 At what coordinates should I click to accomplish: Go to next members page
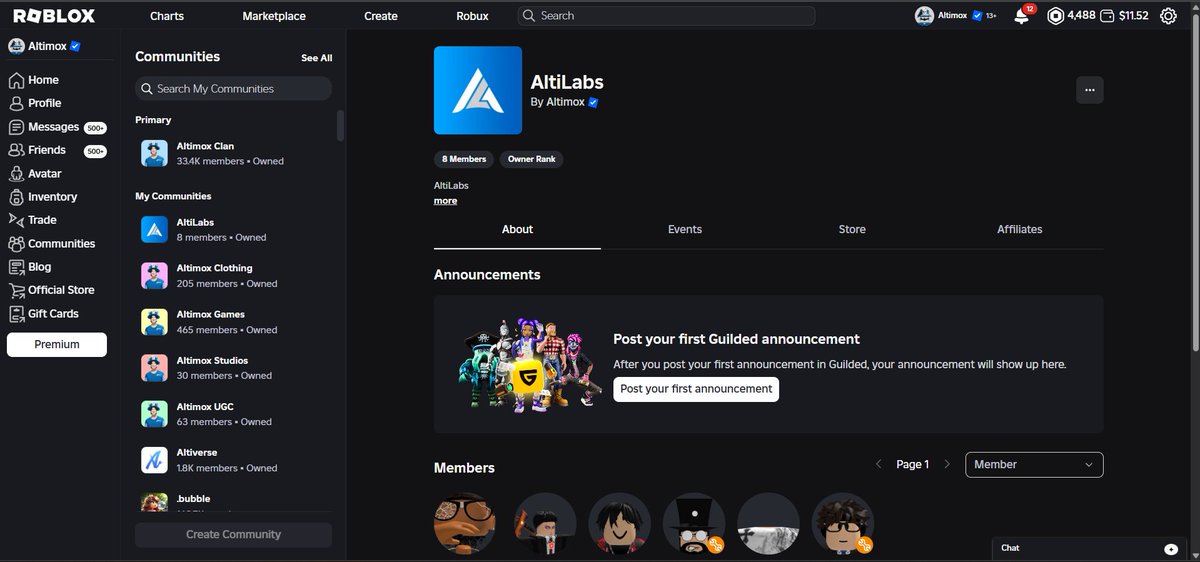point(947,465)
